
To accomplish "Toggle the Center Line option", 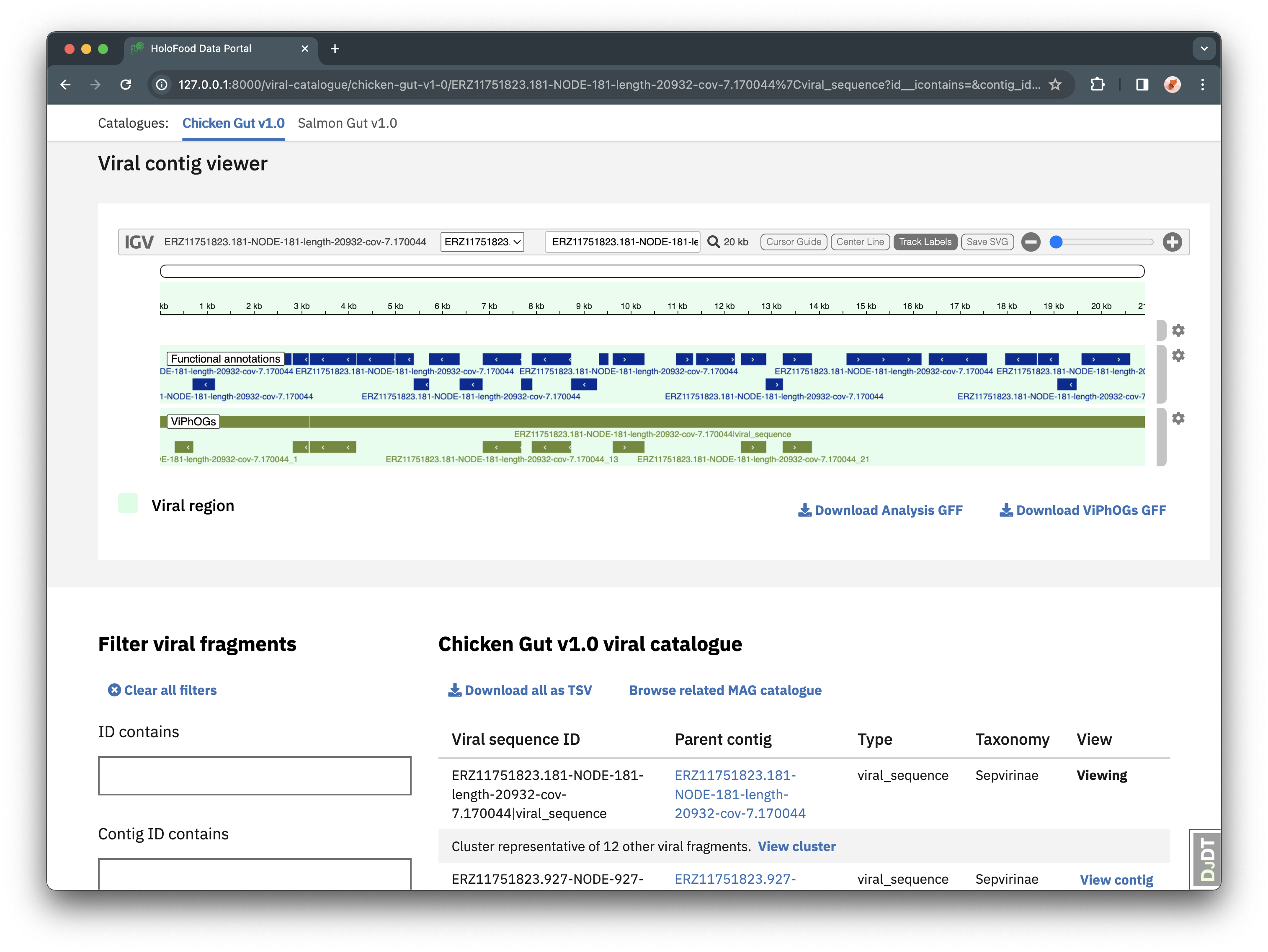I will point(860,242).
